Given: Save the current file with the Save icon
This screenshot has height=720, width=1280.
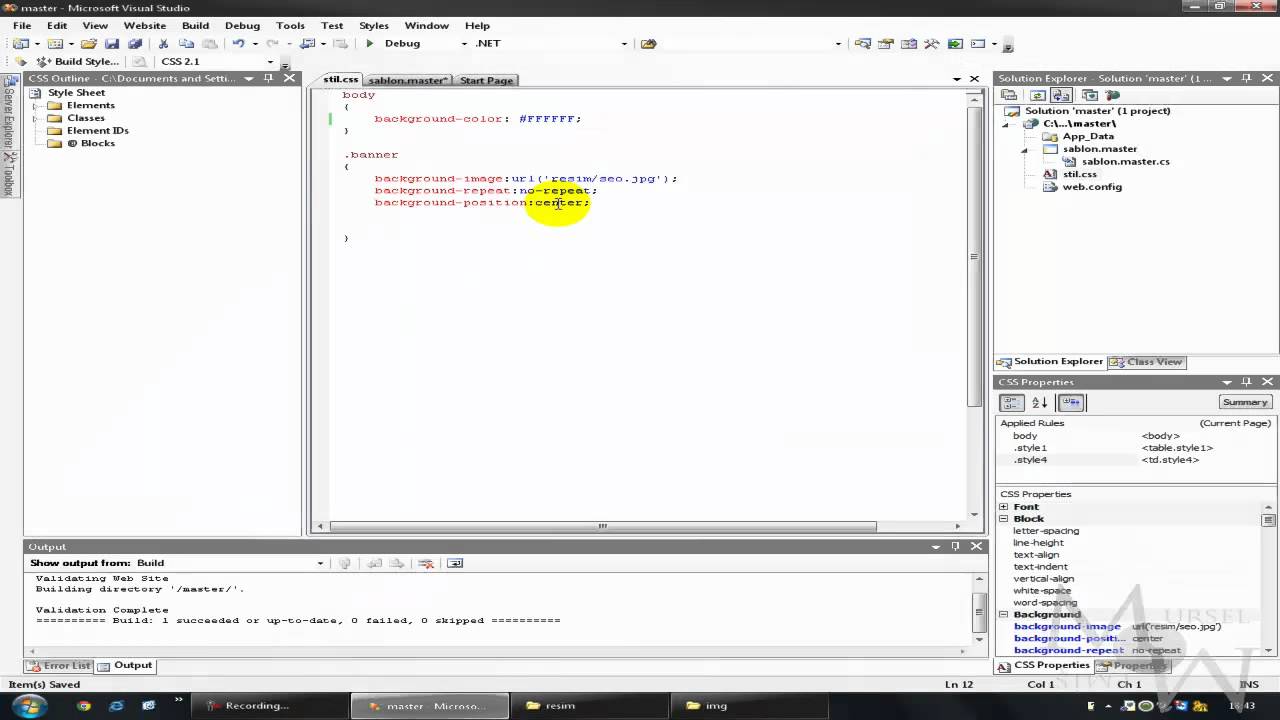Looking at the screenshot, I should (112, 43).
